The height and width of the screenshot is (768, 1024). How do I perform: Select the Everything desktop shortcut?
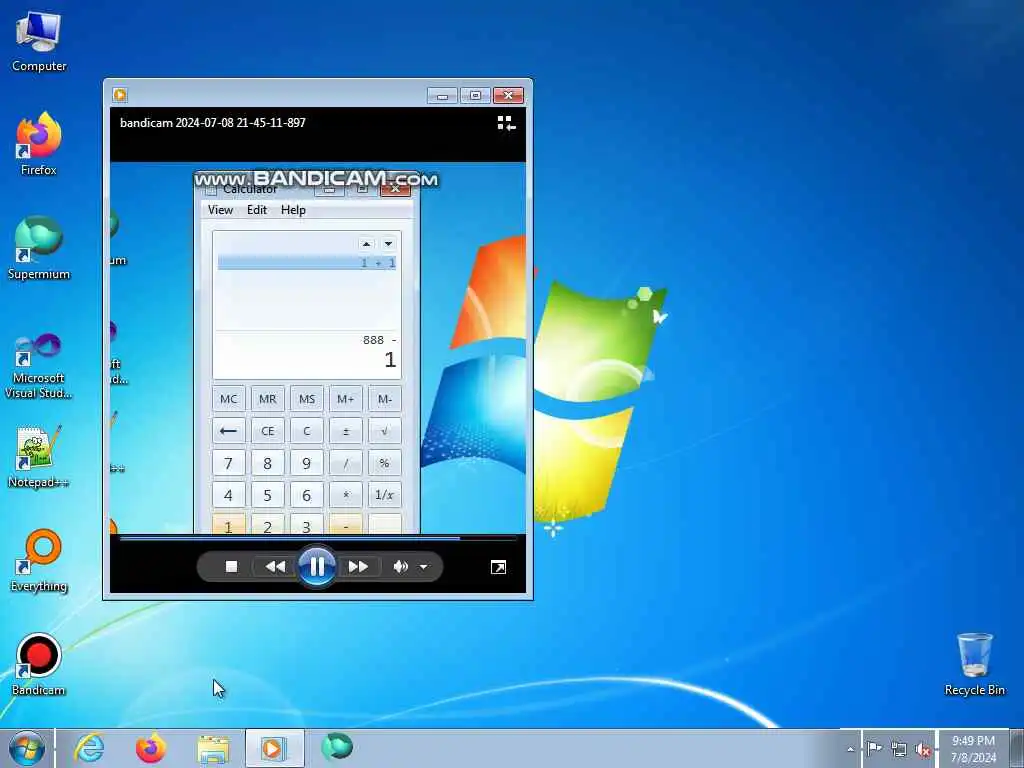[x=39, y=560]
